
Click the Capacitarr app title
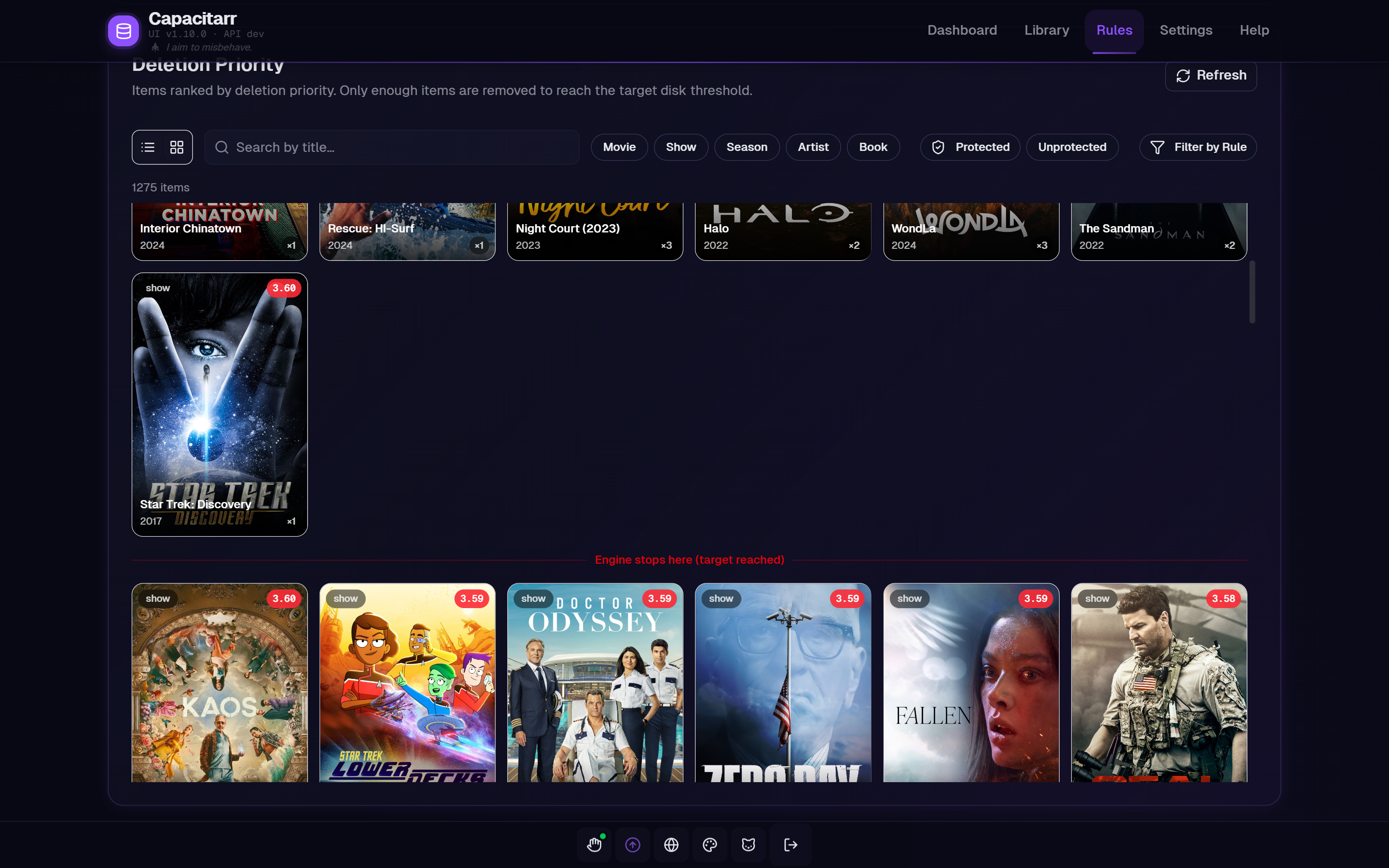[192, 19]
